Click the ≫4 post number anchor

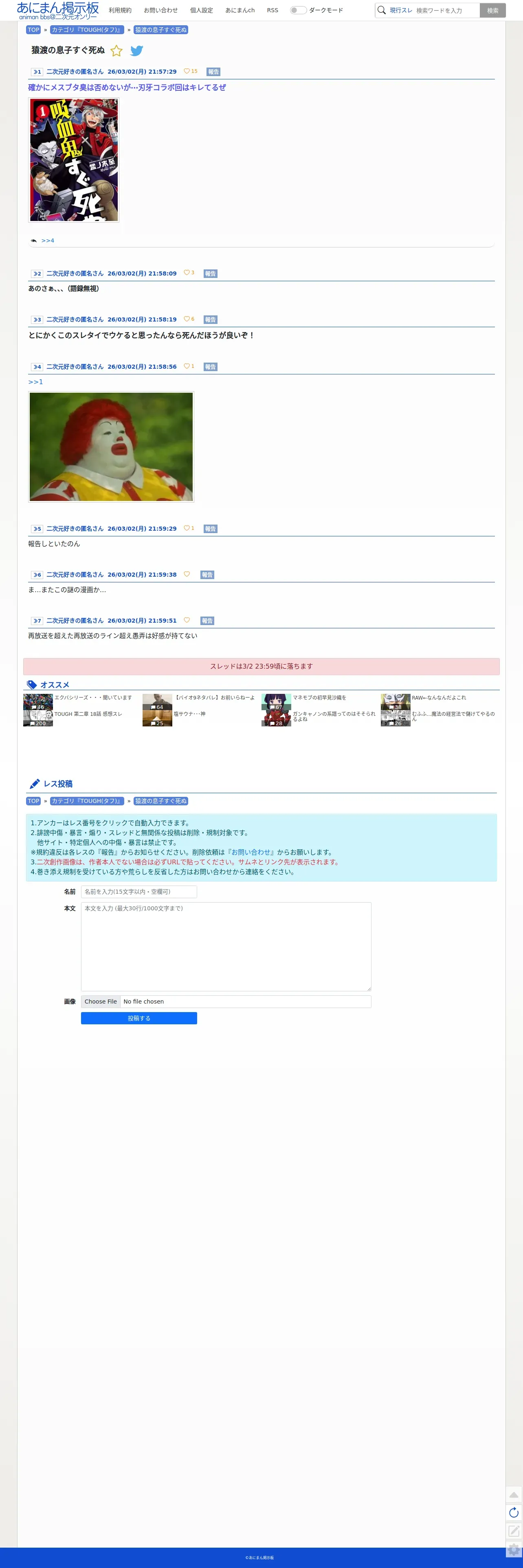37,367
